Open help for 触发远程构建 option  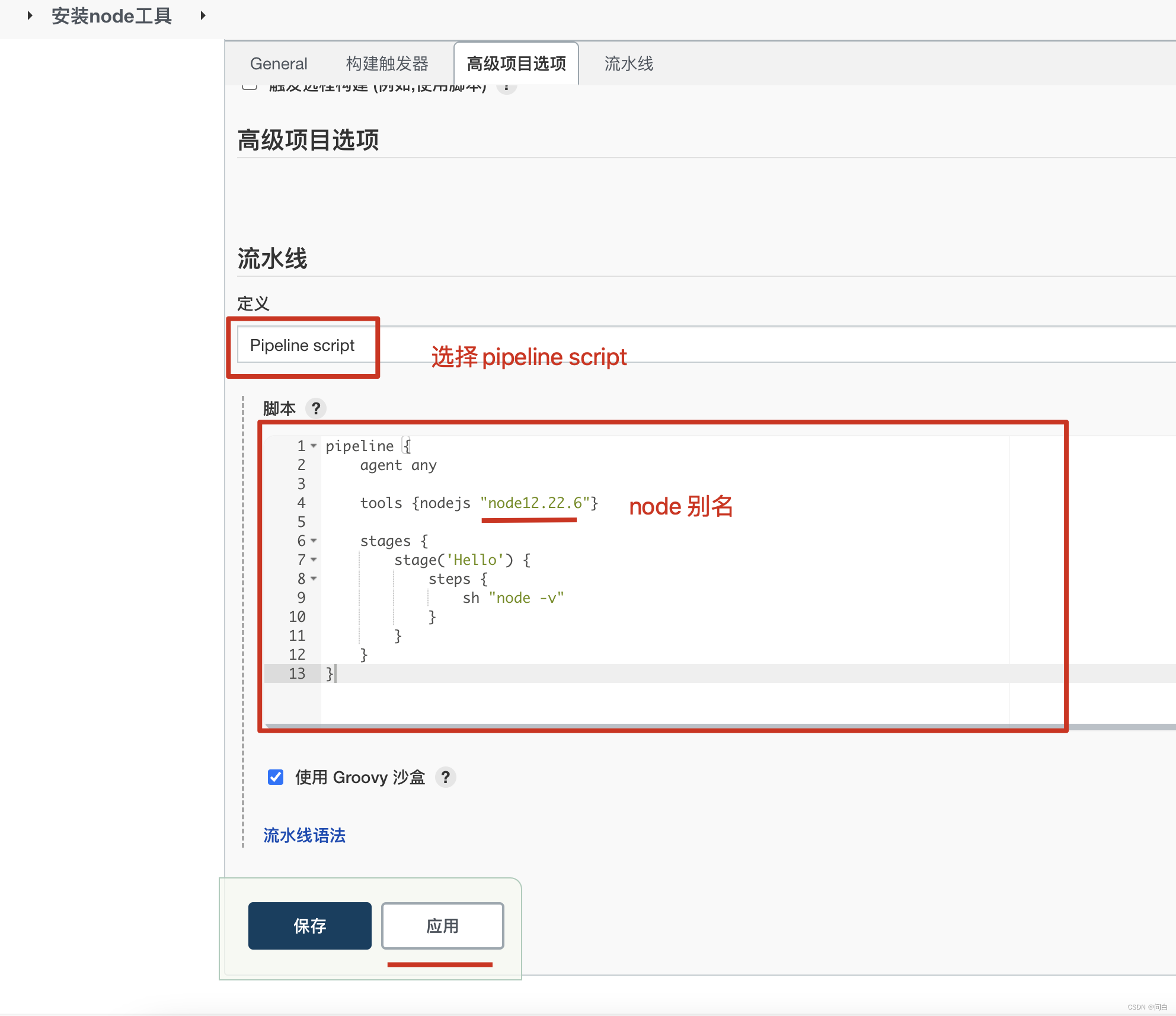[x=507, y=87]
